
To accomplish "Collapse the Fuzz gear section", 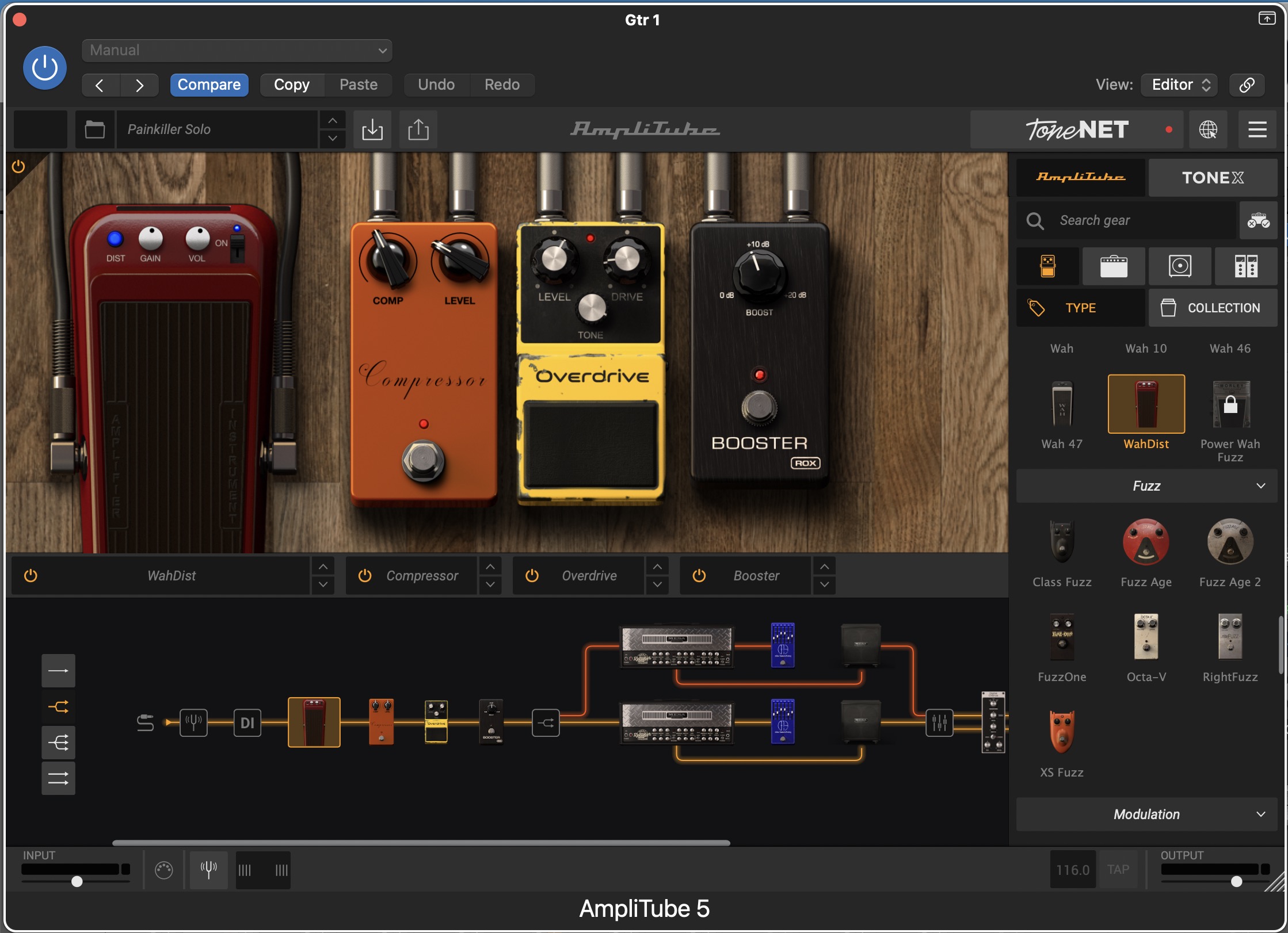I will coord(1146,486).
